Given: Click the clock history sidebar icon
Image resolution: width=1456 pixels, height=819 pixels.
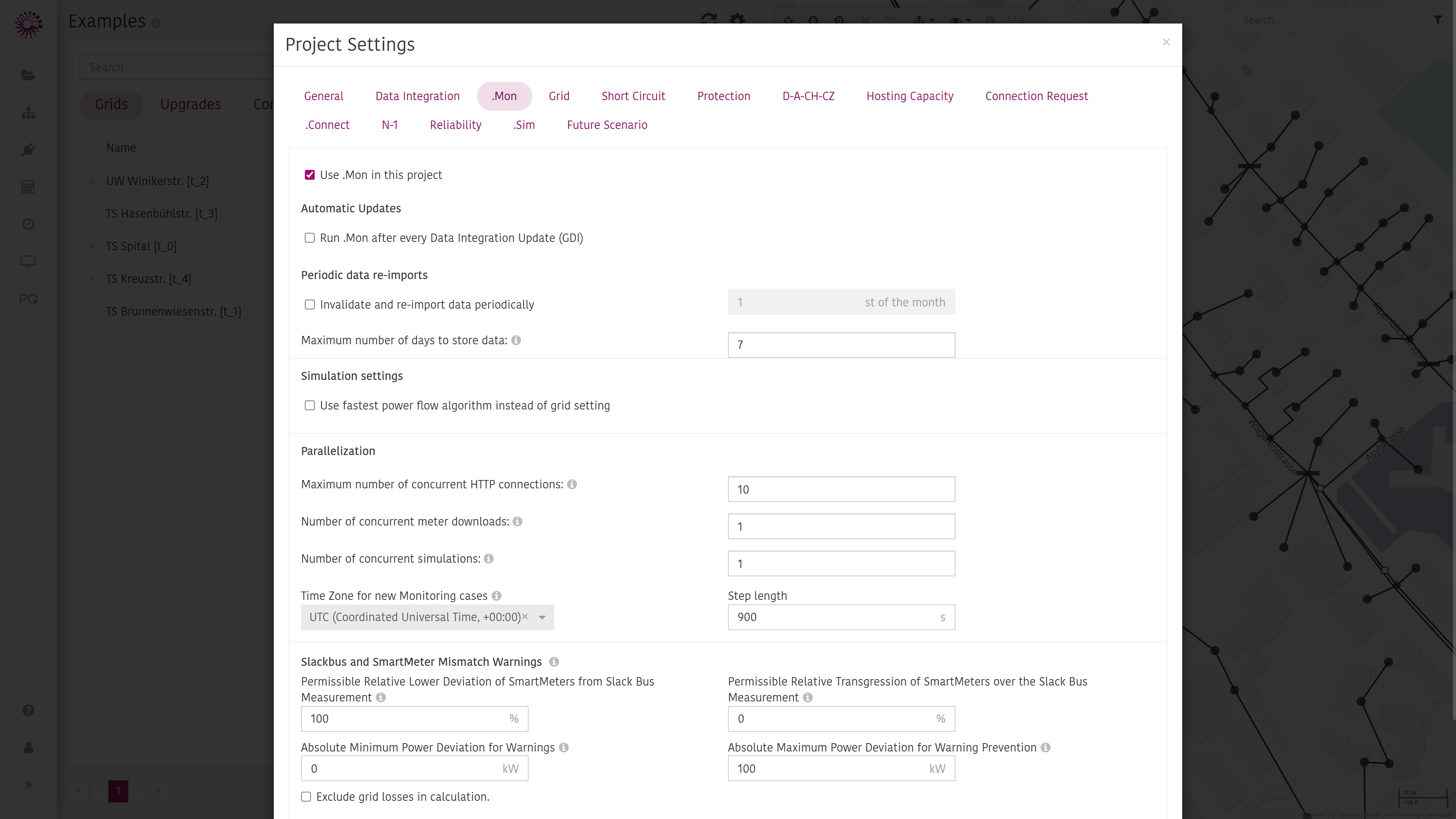Looking at the screenshot, I should (x=28, y=224).
